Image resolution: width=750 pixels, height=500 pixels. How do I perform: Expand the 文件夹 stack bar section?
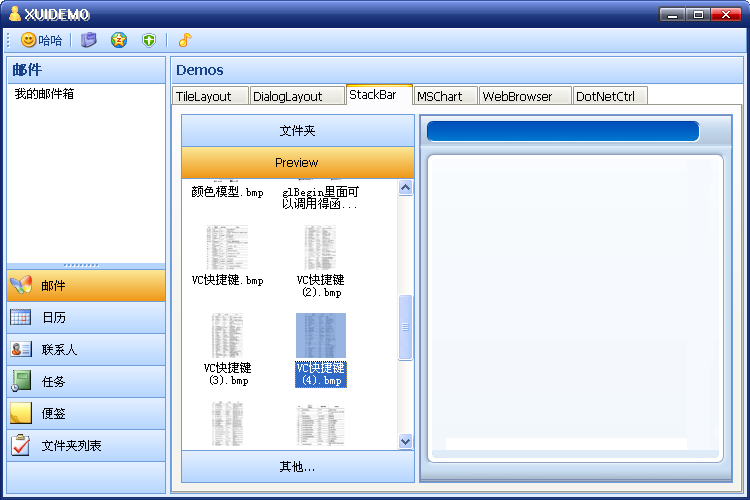click(x=297, y=131)
